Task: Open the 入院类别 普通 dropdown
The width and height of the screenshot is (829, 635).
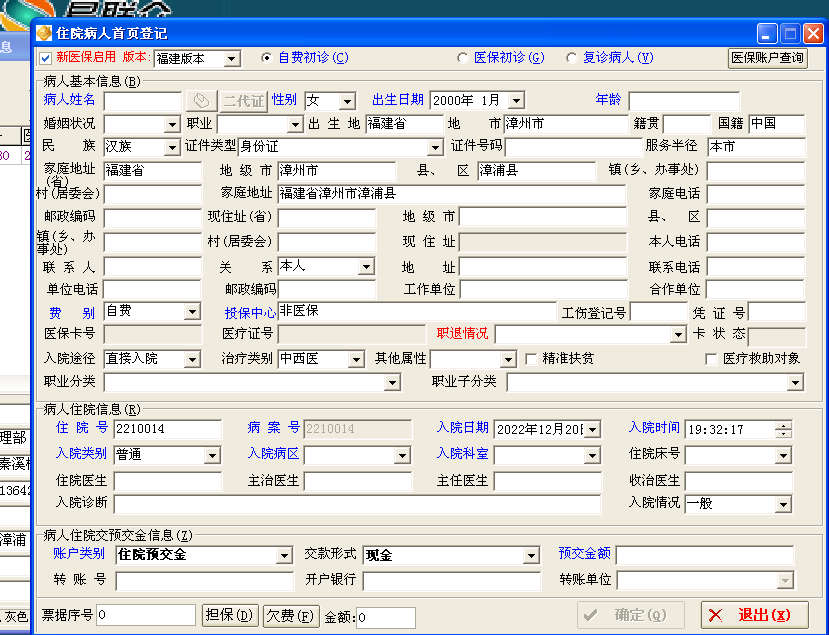Action: click(212, 455)
